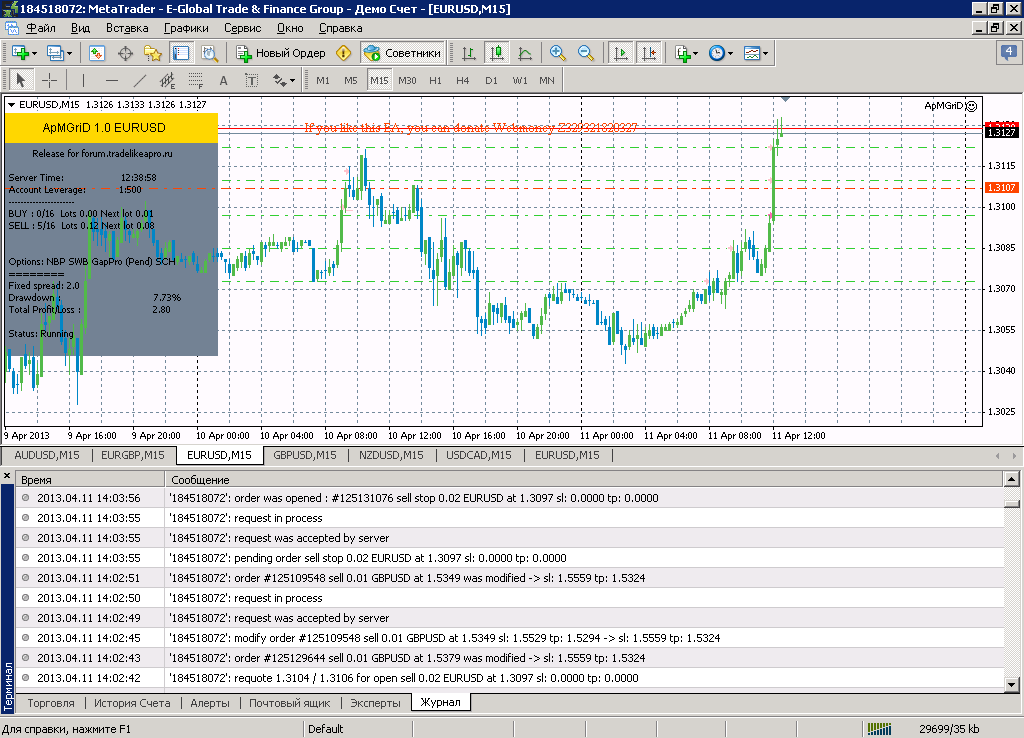Open the Файл menu
This screenshot has height=738, width=1024.
click(40, 28)
